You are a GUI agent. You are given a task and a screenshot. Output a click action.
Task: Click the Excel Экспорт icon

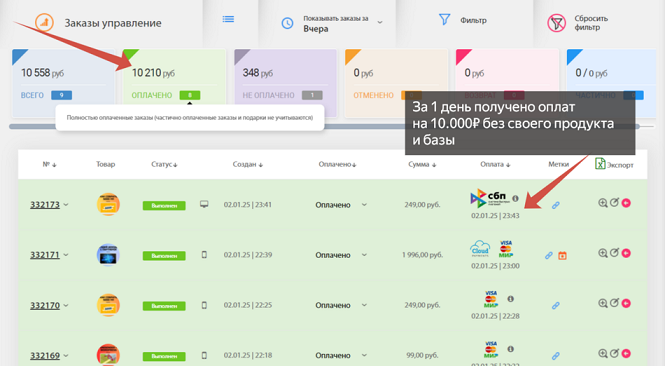click(600, 164)
